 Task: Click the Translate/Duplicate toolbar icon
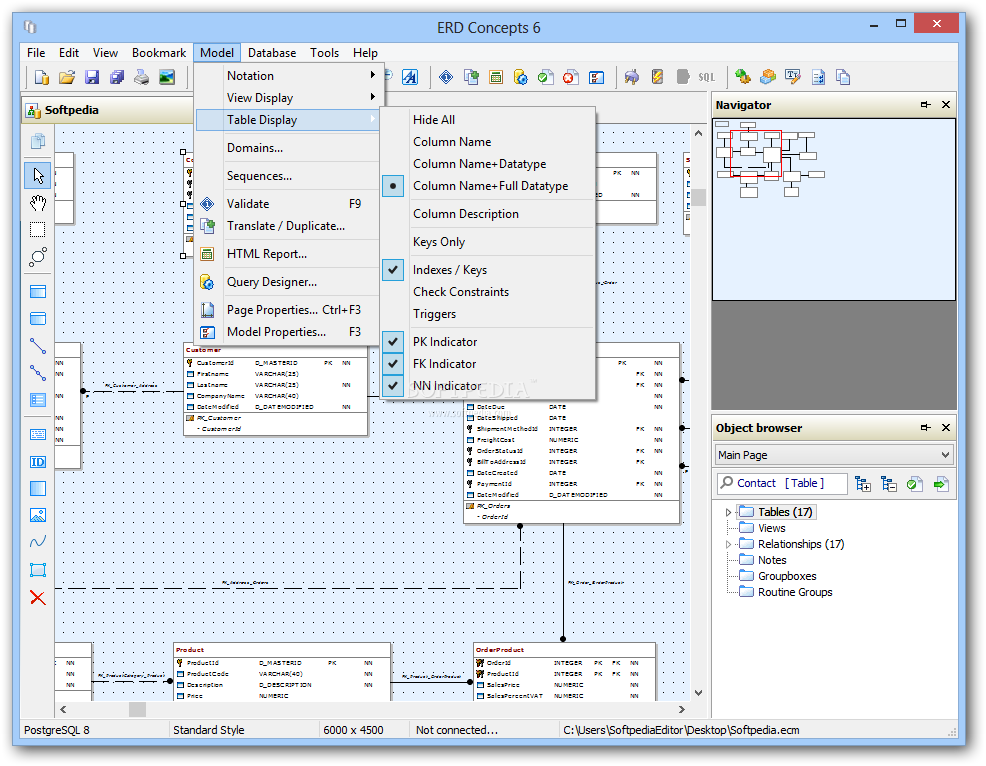(471, 77)
